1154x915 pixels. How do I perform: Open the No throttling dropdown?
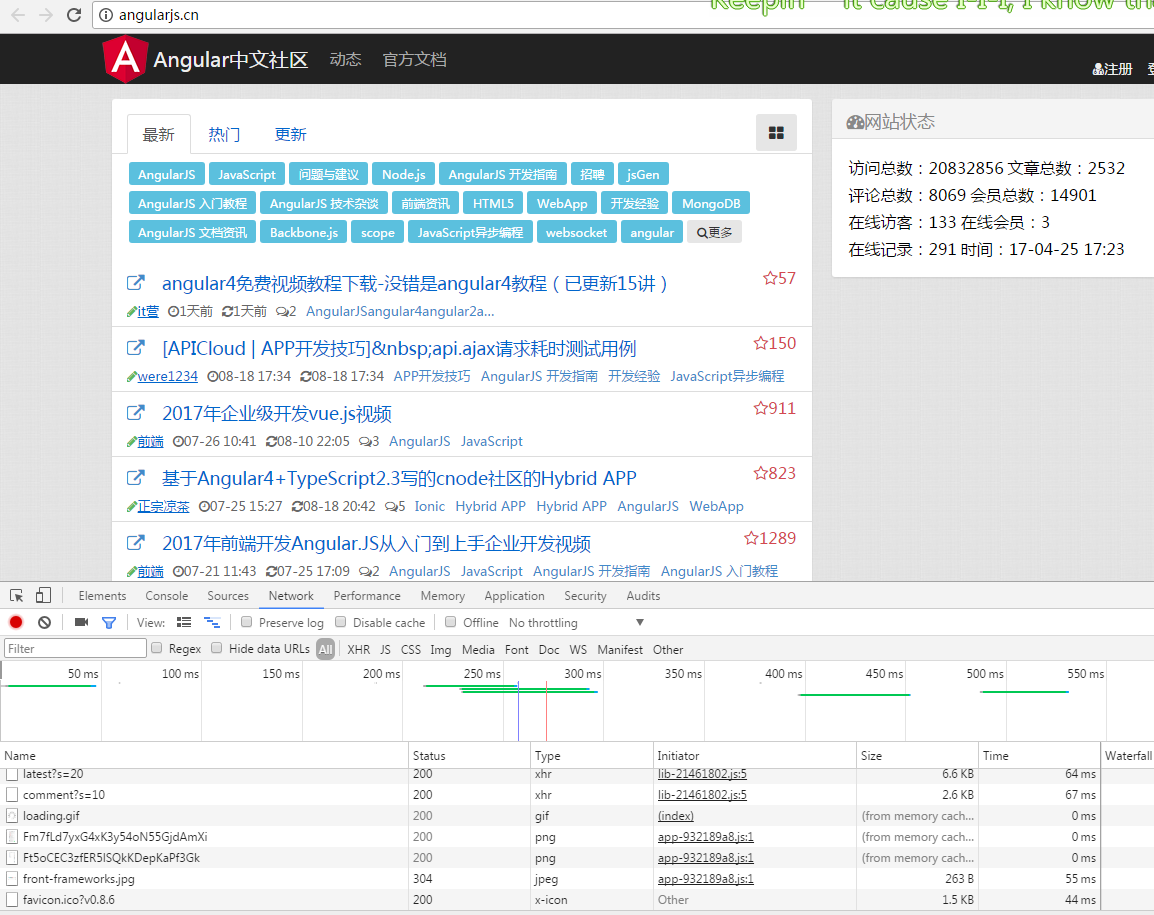[x=576, y=623]
